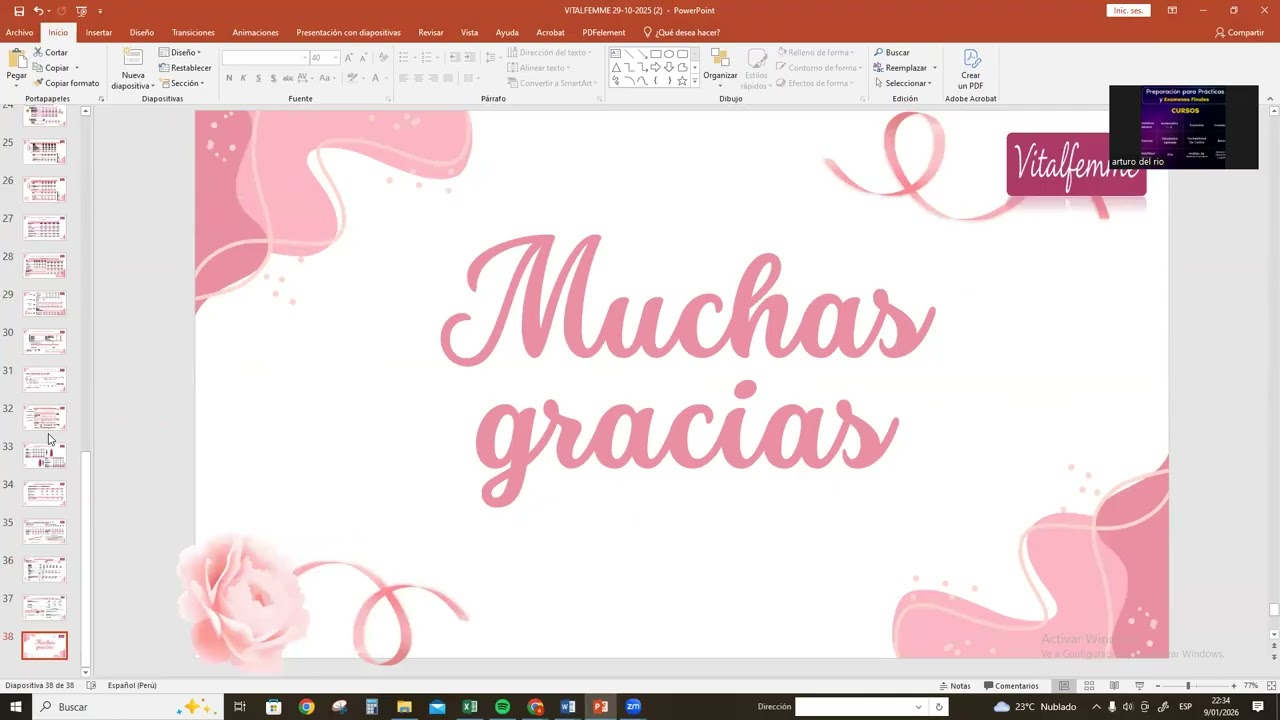Switch to reading view in status bar
The image size is (1280, 720).
pyautogui.click(x=1114, y=686)
